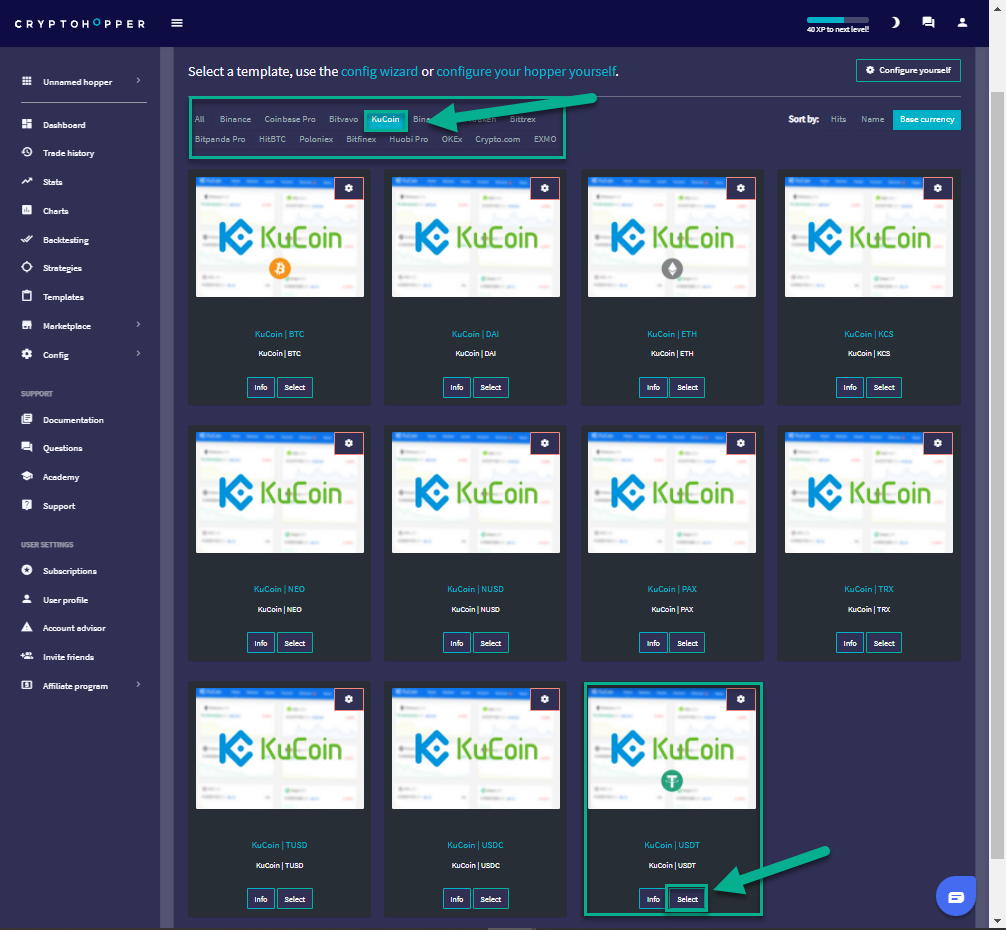Open Backtesting from the sidebar
The width and height of the screenshot is (1006, 930).
[64, 240]
